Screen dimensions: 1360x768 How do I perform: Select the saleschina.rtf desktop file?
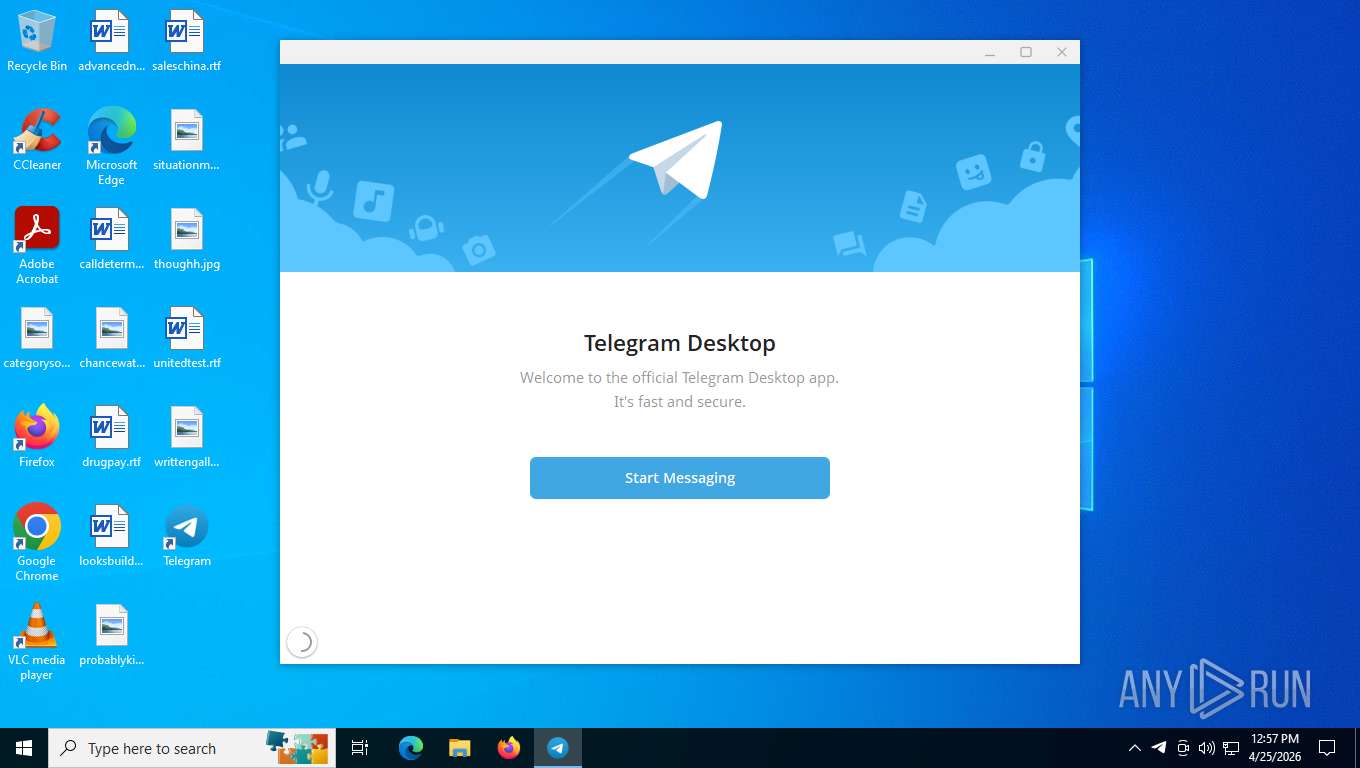point(186,42)
